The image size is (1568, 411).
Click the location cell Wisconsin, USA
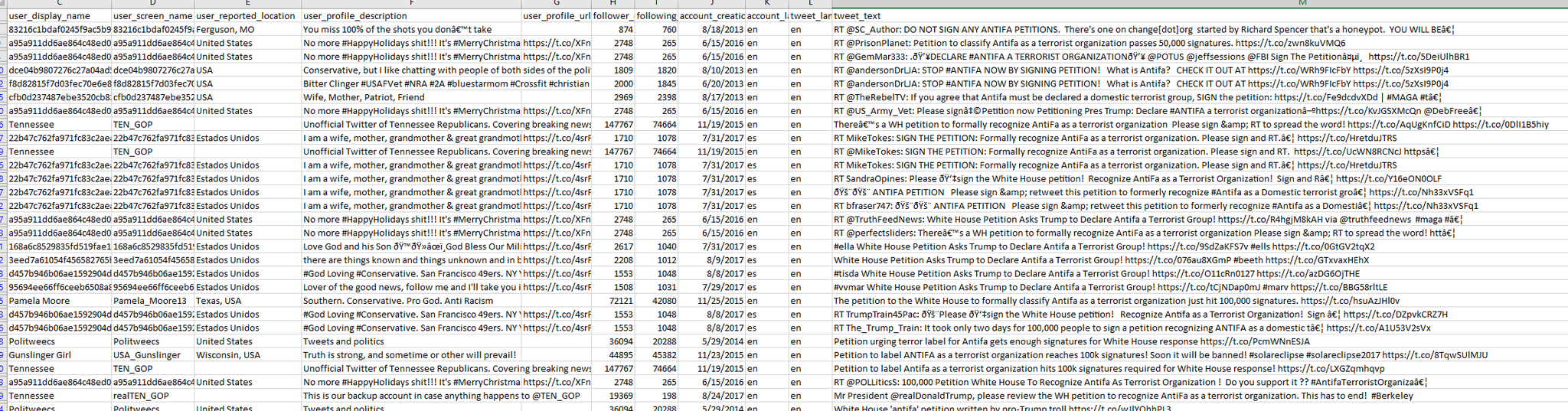pyautogui.click(x=247, y=355)
